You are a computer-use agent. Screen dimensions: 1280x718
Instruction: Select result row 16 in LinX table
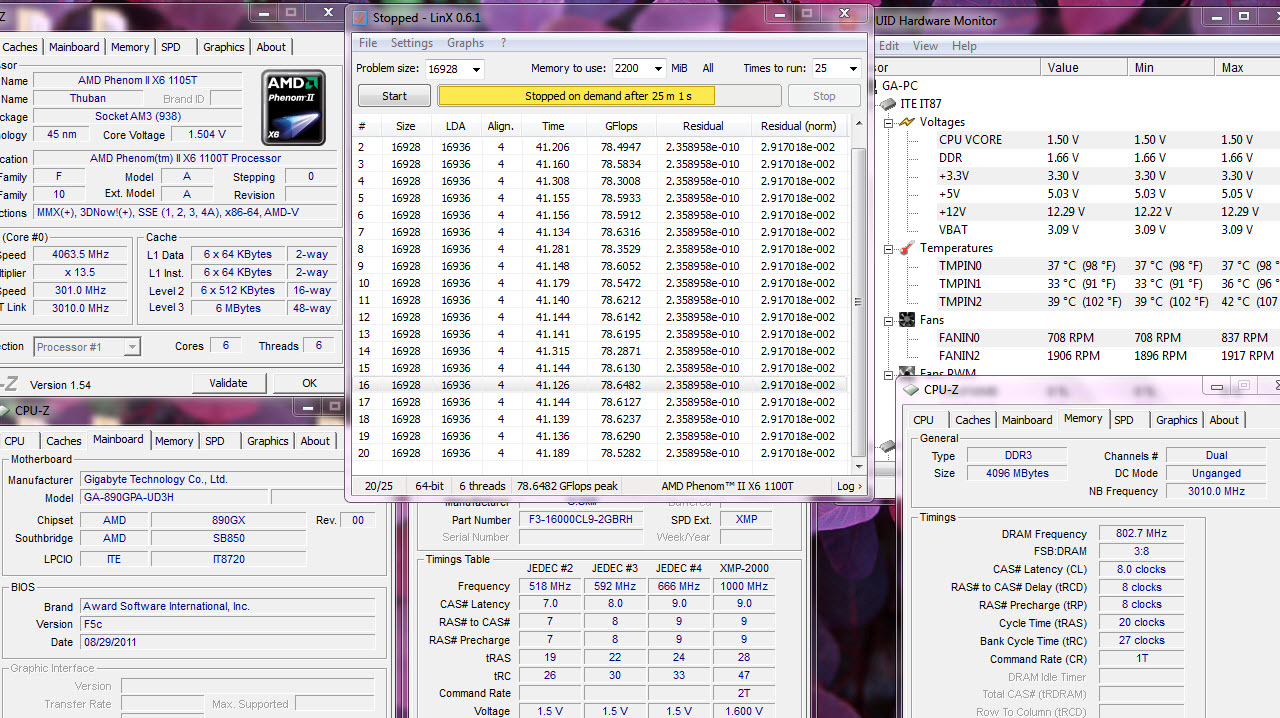(x=600, y=385)
